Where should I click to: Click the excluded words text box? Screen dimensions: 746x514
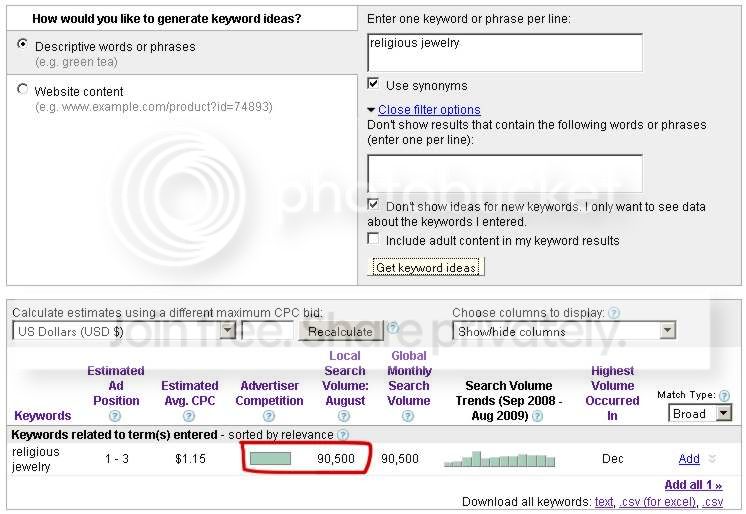pyautogui.click(x=505, y=173)
